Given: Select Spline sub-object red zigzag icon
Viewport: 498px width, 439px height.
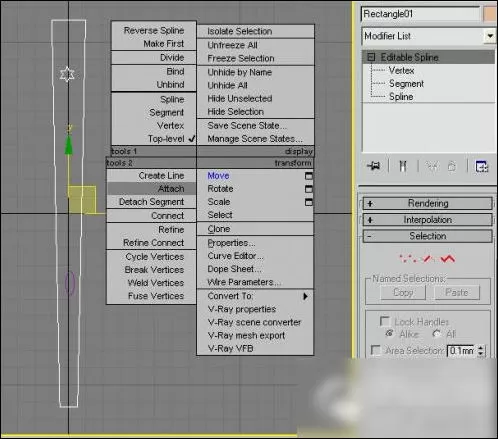Looking at the screenshot, I should tap(448, 258).
